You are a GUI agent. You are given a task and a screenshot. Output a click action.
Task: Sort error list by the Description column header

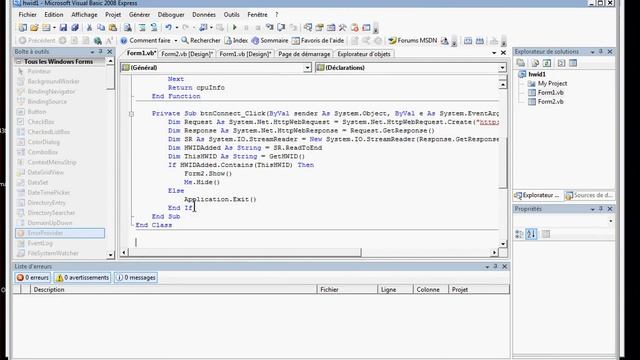tap(174, 289)
